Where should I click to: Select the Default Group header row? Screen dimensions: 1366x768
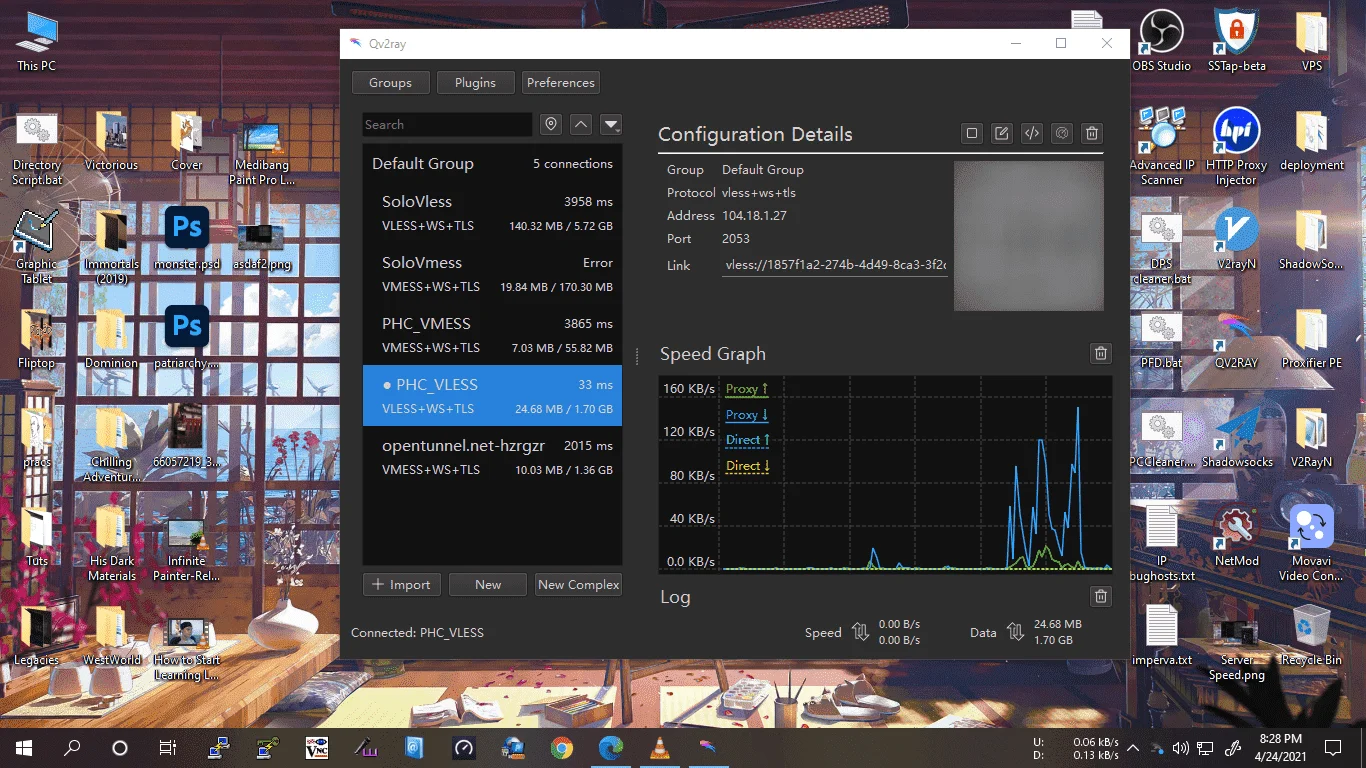[492, 164]
